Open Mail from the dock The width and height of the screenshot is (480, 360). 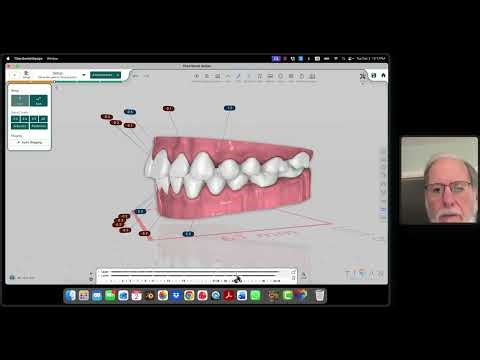click(x=97, y=296)
